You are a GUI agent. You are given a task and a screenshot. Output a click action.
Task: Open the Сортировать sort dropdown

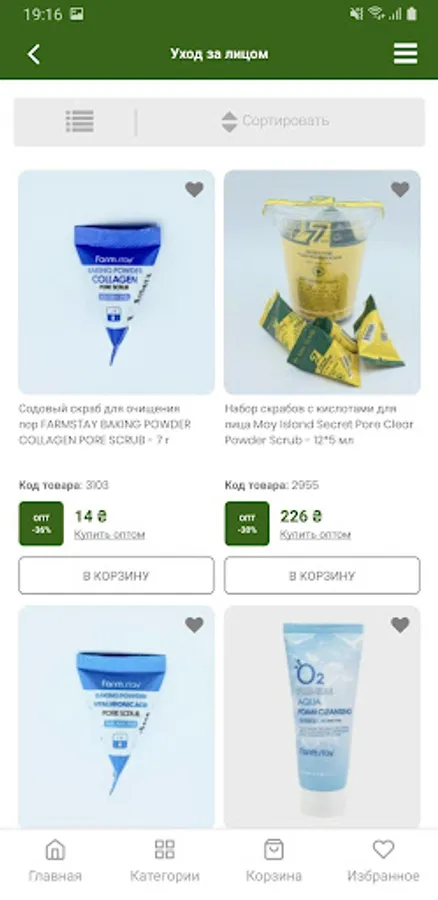click(x=275, y=121)
